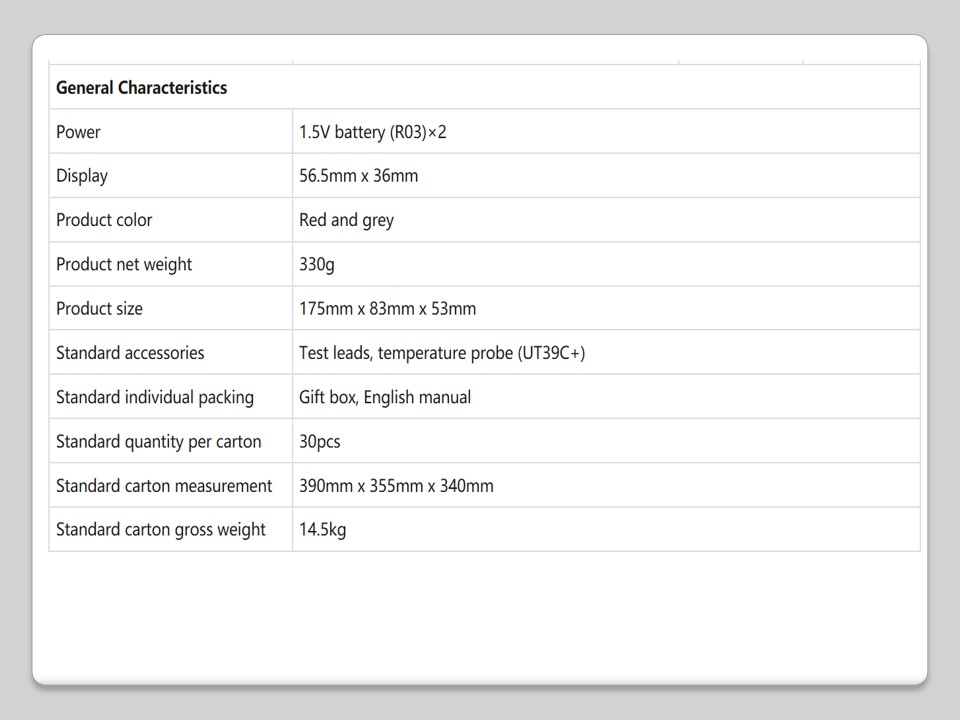The width and height of the screenshot is (960, 720).
Task: Click the 14.5kg gross weight value
Action: point(323,530)
